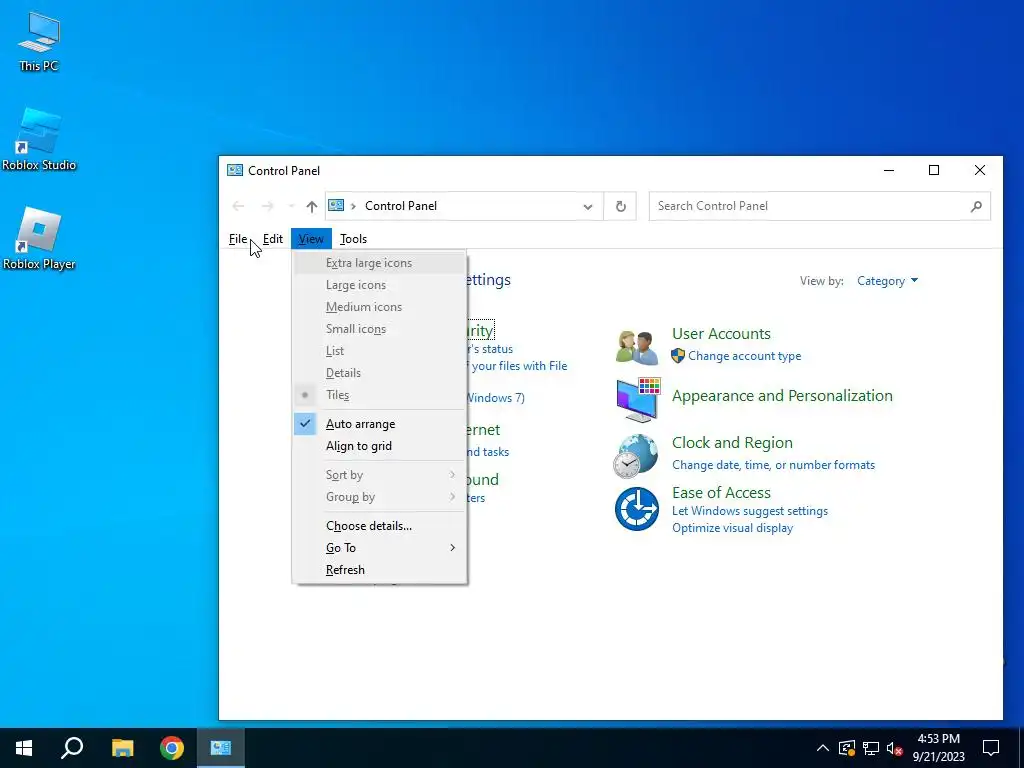This screenshot has height=768, width=1024.
Task: Click the Appearance and Personalization monitor icon
Action: pyautogui.click(x=638, y=400)
